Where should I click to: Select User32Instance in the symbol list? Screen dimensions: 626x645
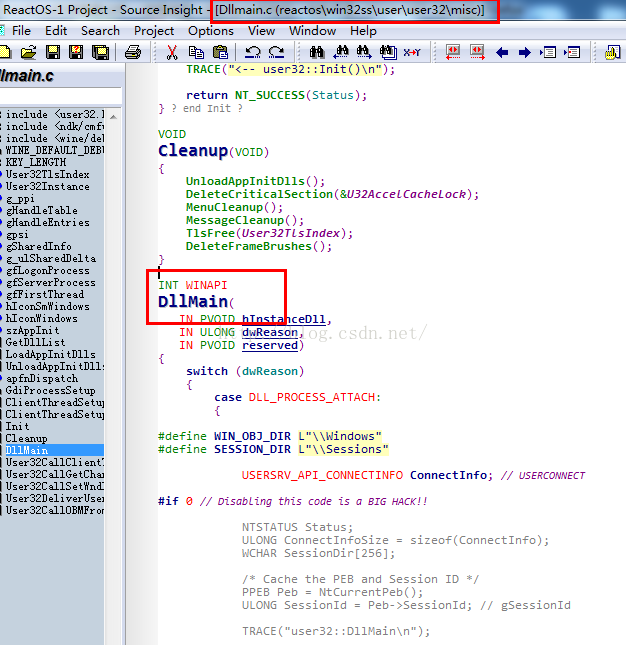(47, 186)
